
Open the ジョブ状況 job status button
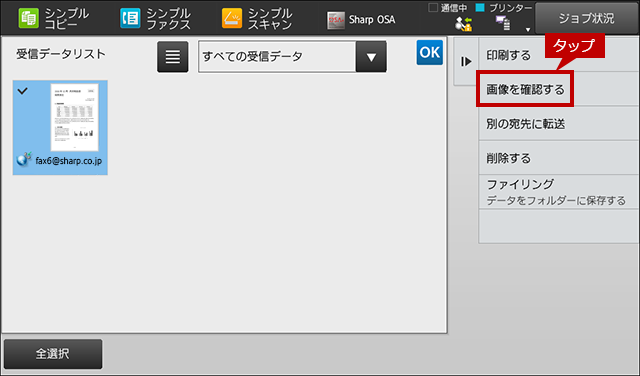pos(586,18)
